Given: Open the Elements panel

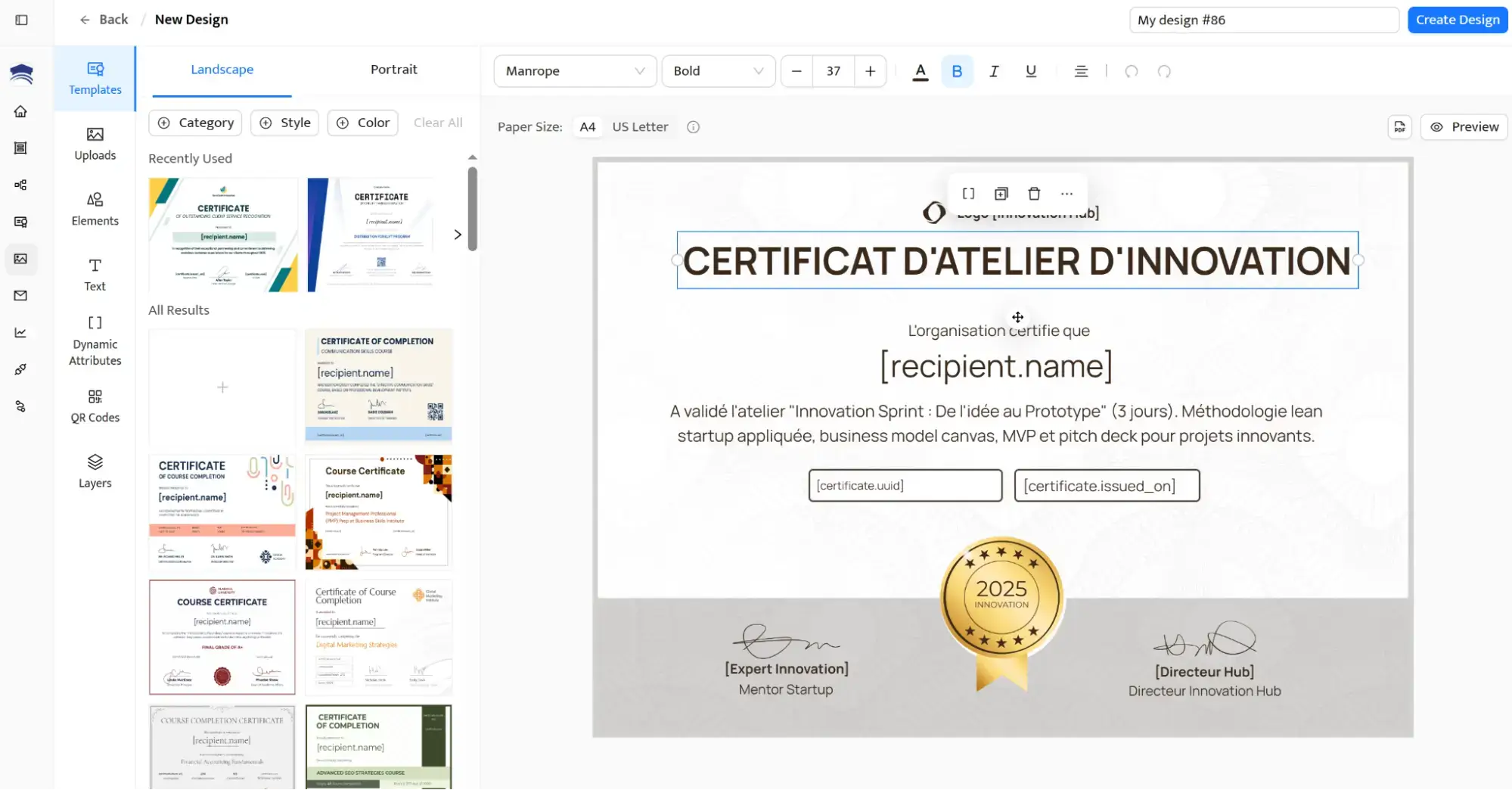Looking at the screenshot, I should point(95,209).
